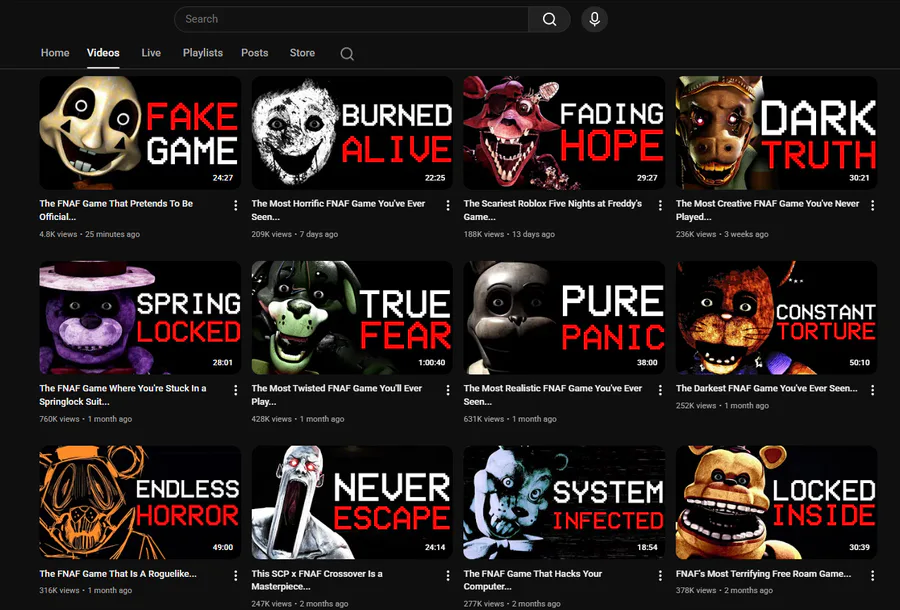Open options menu for 'Most Horrific FNAF Game' video
Viewport: 900px width, 610px height.
click(x=448, y=205)
